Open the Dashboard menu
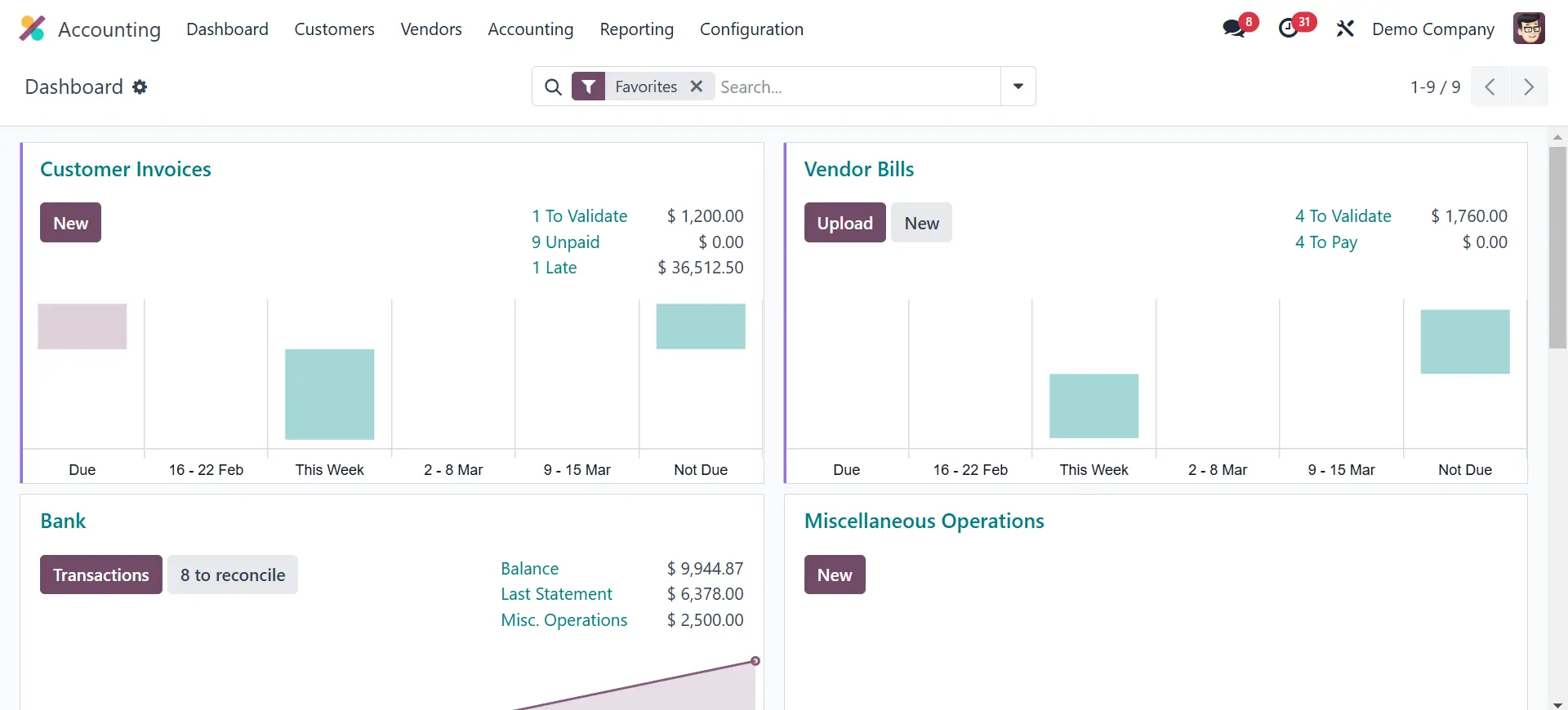The height and width of the screenshot is (710, 1568). pos(227,29)
